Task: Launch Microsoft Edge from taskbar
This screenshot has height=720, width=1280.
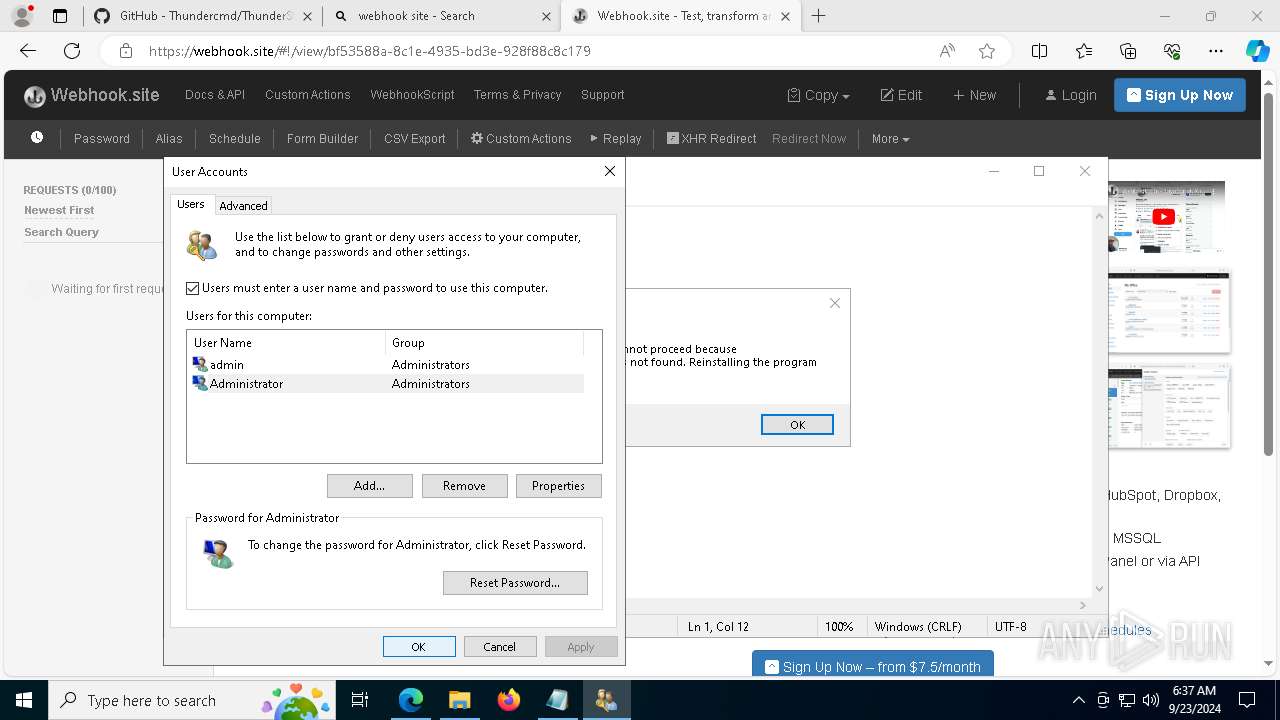Action: [x=411, y=700]
